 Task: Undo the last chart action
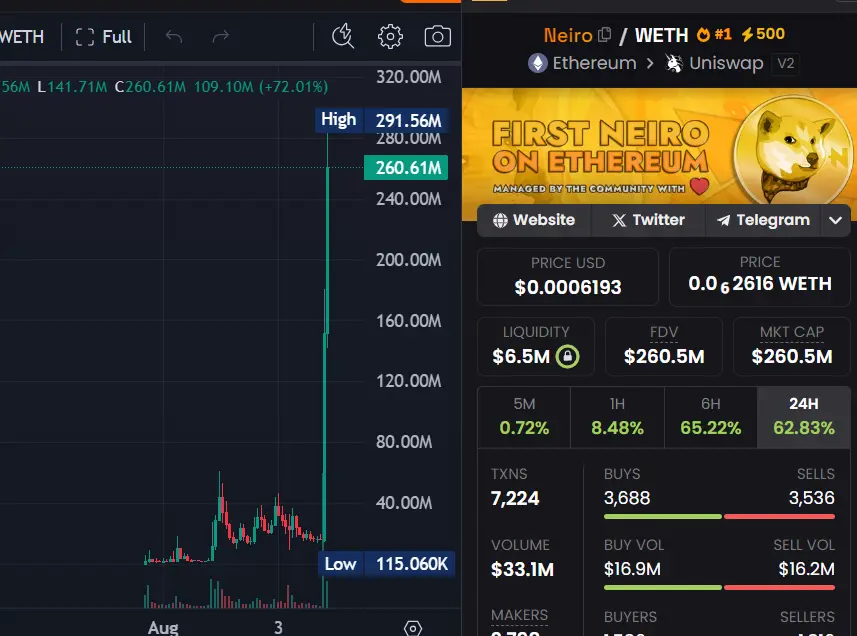pyautogui.click(x=174, y=37)
